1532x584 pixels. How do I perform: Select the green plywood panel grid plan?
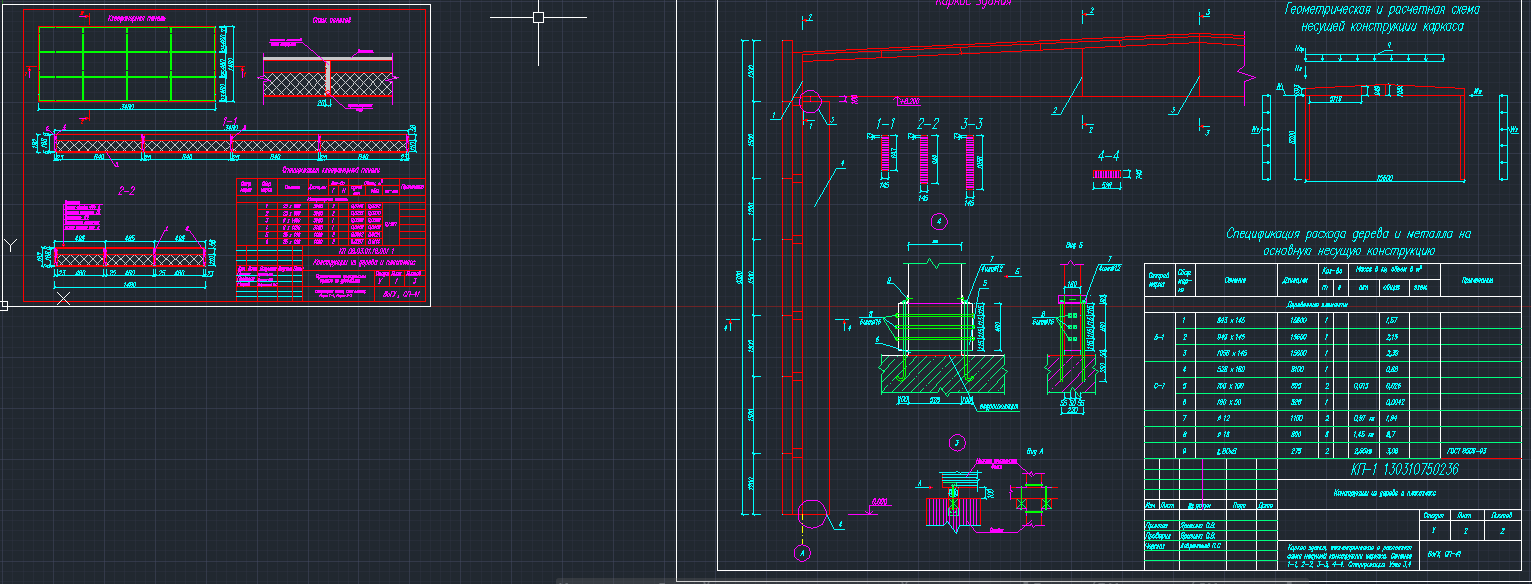click(128, 63)
